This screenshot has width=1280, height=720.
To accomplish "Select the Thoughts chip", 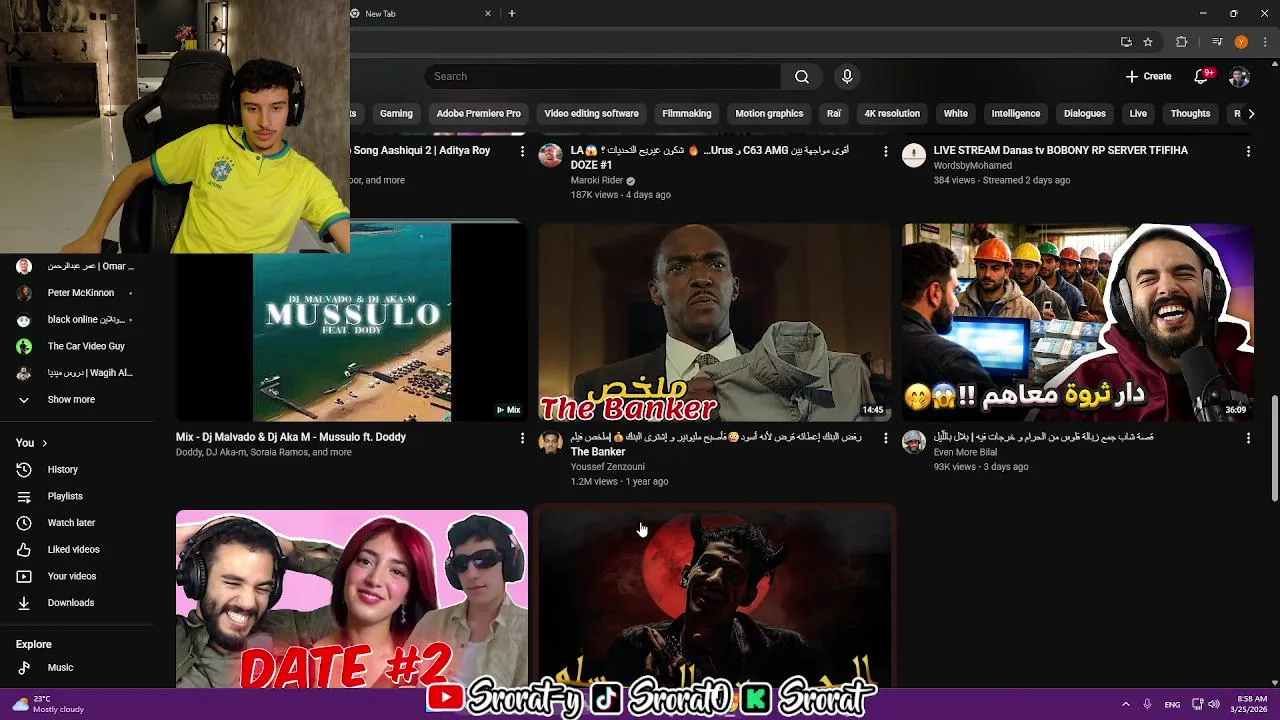I will pos(1190,114).
